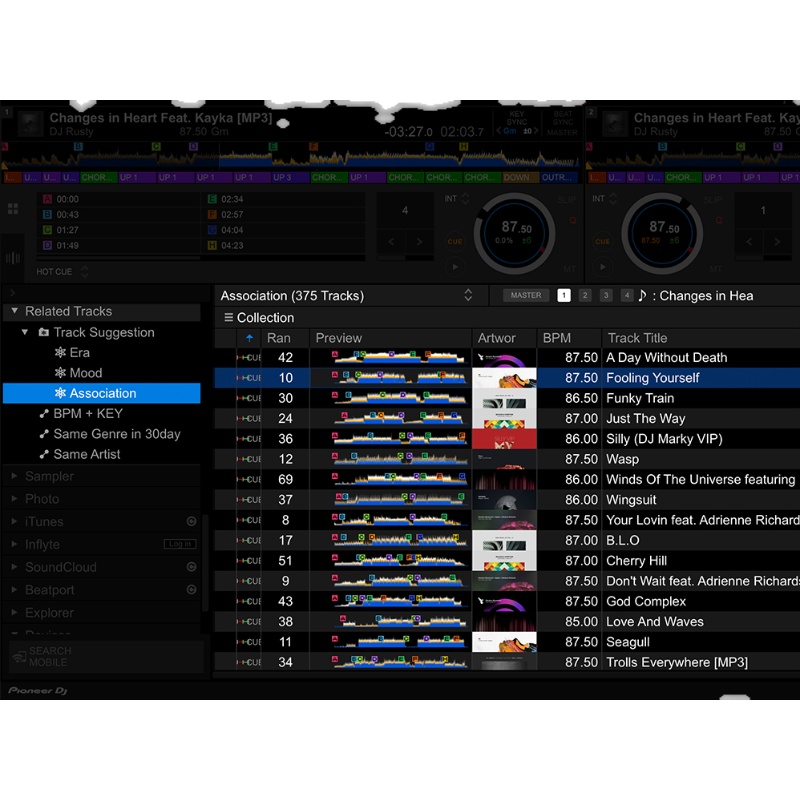Click preview waveform of Wingsuit

click(x=399, y=499)
